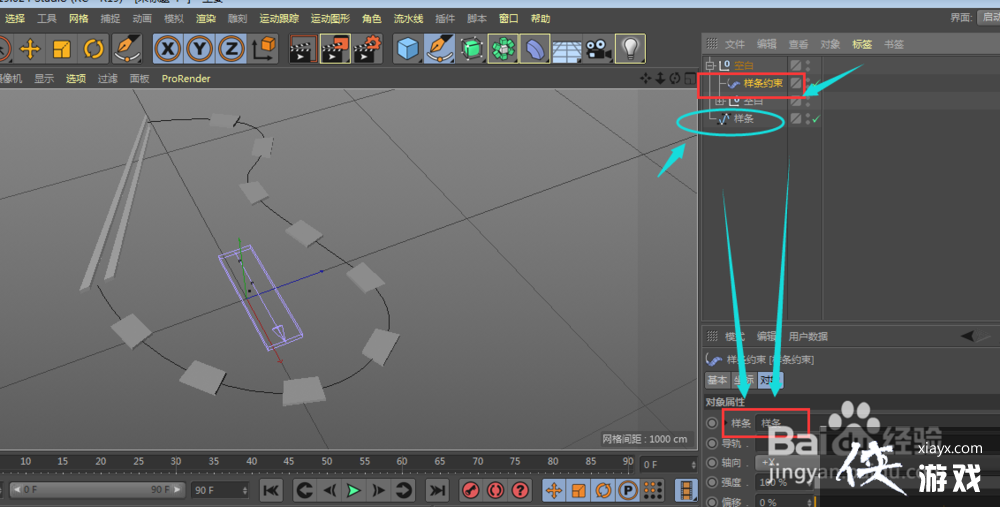This screenshot has width=1000, height=507.
Task: Select the 样条 spline object
Action: pyautogui.click(x=744, y=119)
